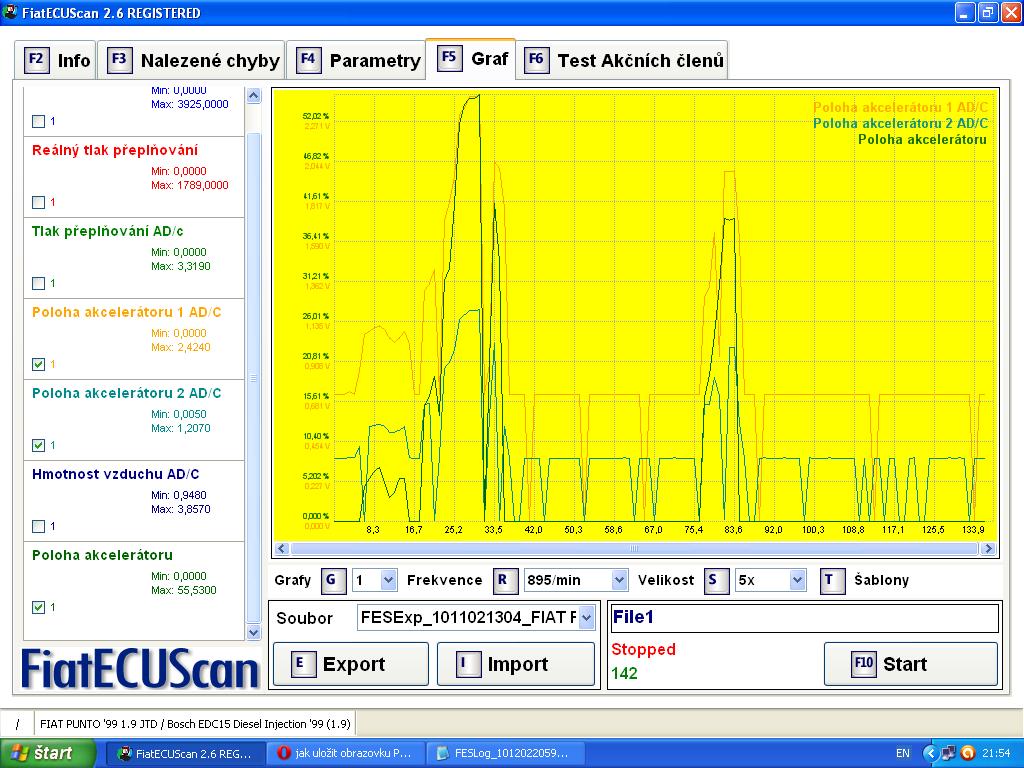This screenshot has height=768, width=1024.
Task: Uncheck Poloha akcelerátoru 1 AD/C checkbox
Action: (x=39, y=364)
